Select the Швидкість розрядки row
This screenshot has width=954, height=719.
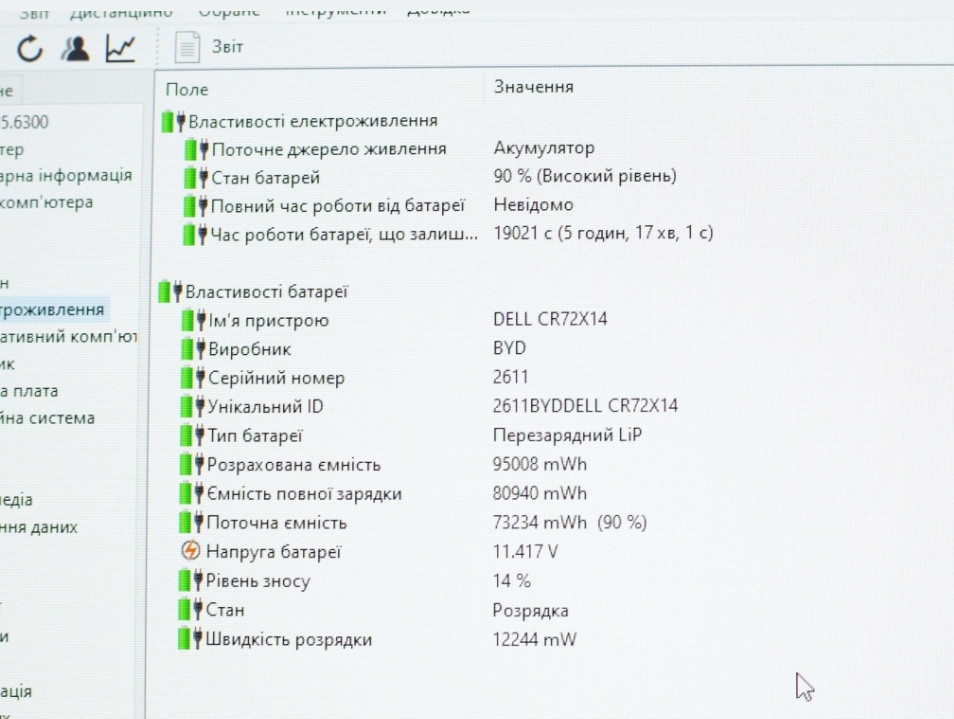pyautogui.click(x=288, y=640)
